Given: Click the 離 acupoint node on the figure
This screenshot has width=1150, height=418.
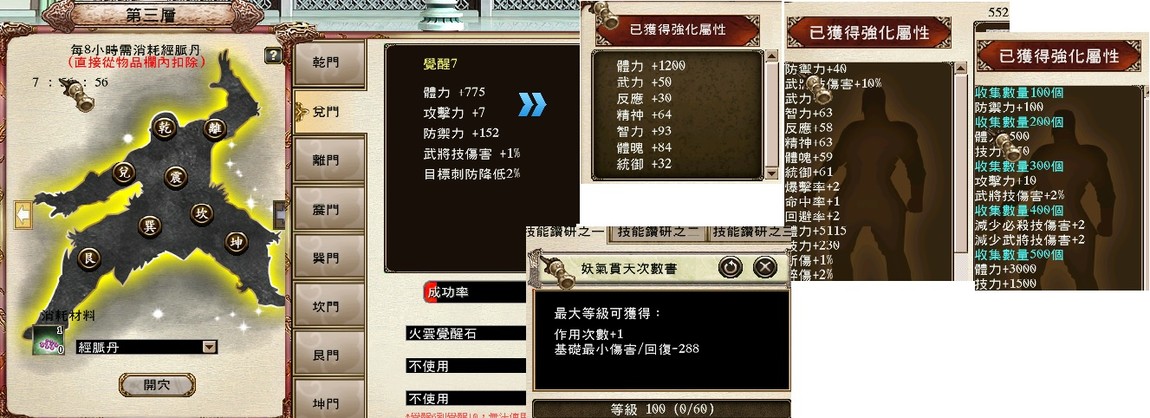Looking at the screenshot, I should tap(215, 129).
